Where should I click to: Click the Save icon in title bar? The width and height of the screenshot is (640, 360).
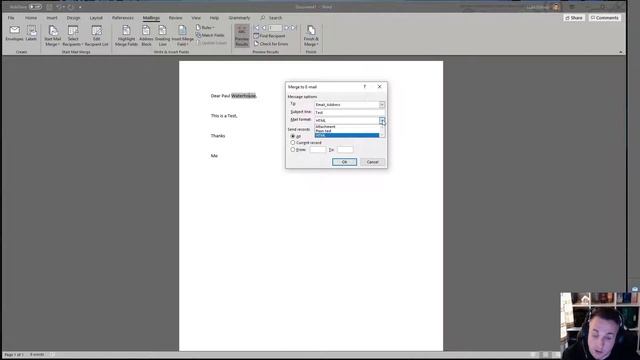(x=49, y=7)
